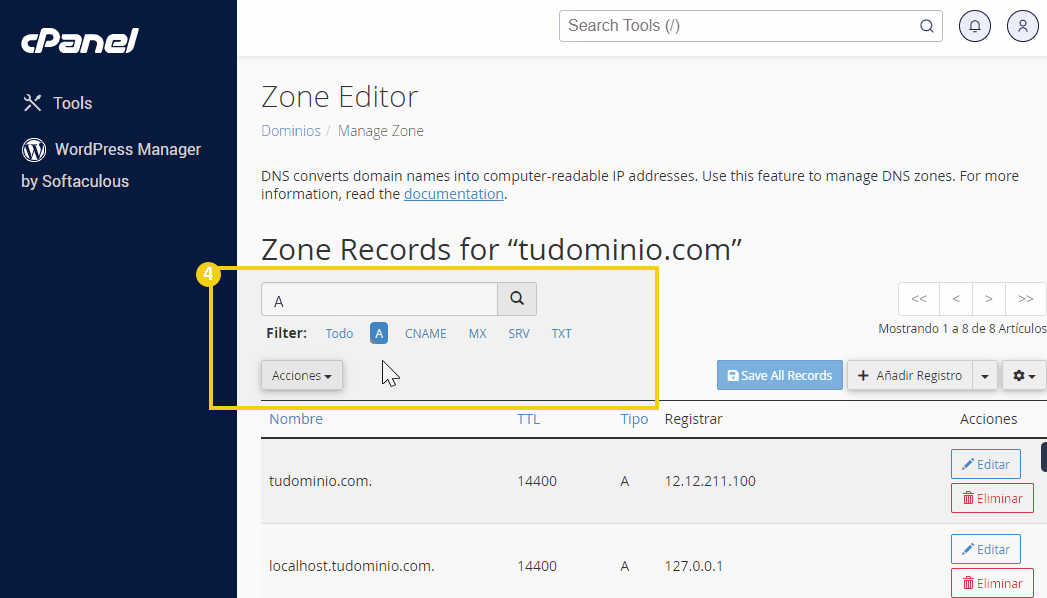The image size is (1047, 598).
Task: Click the cPanel logo
Action: pos(79,41)
